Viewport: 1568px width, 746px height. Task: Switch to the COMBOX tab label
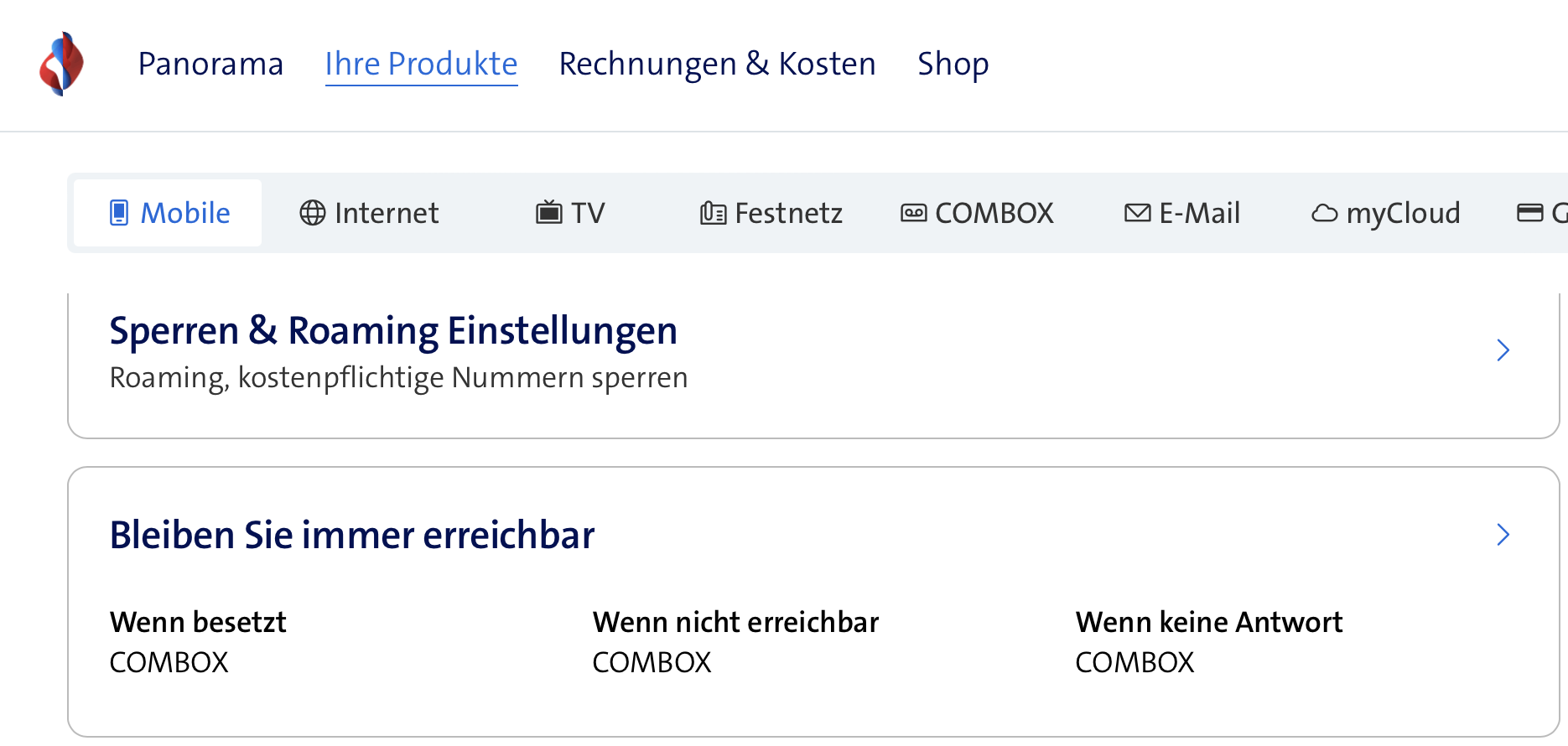tap(994, 213)
